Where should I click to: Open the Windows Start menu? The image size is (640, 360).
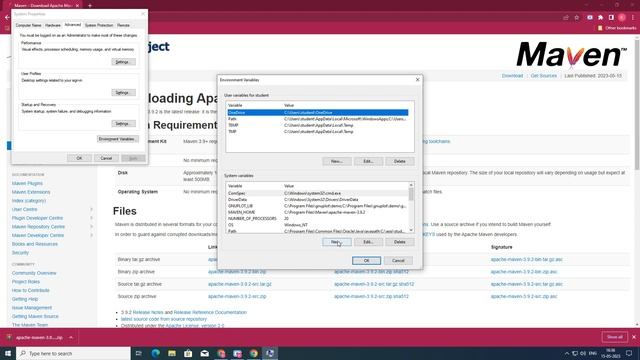pyautogui.click(x=8, y=353)
